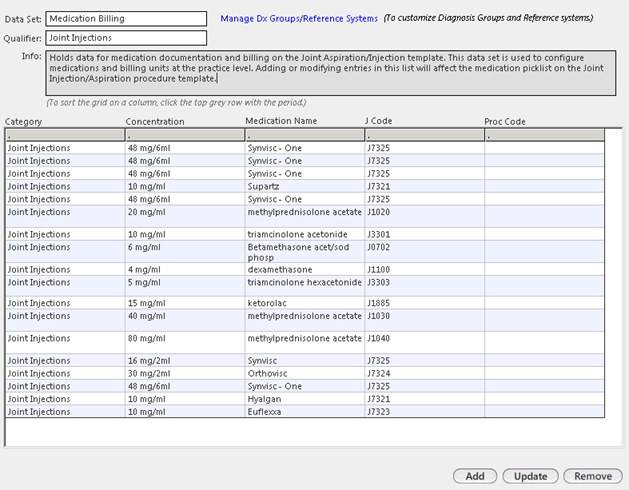Select J7321 code in Supartz row

coord(424,186)
